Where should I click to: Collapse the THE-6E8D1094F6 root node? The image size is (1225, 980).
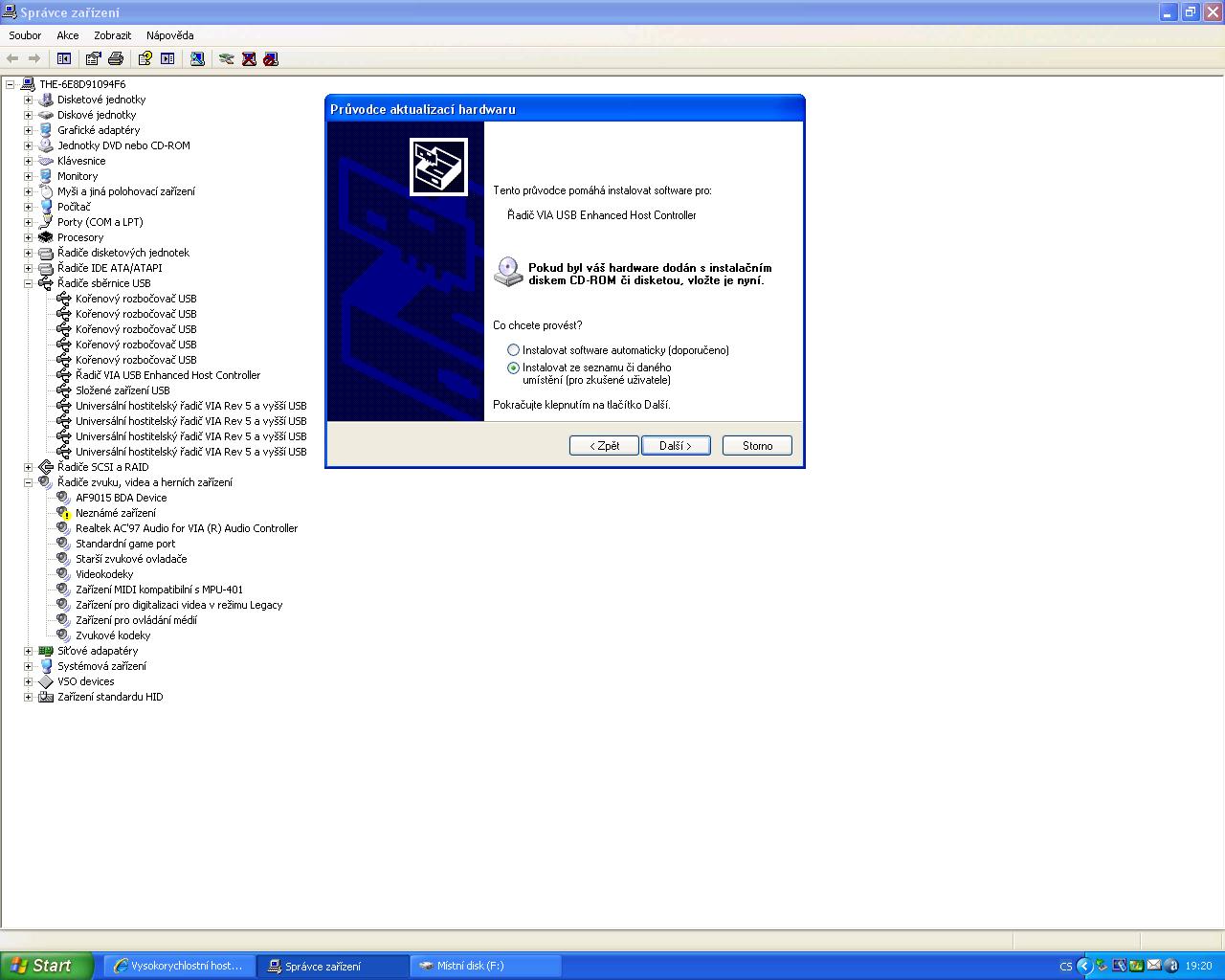(10, 84)
